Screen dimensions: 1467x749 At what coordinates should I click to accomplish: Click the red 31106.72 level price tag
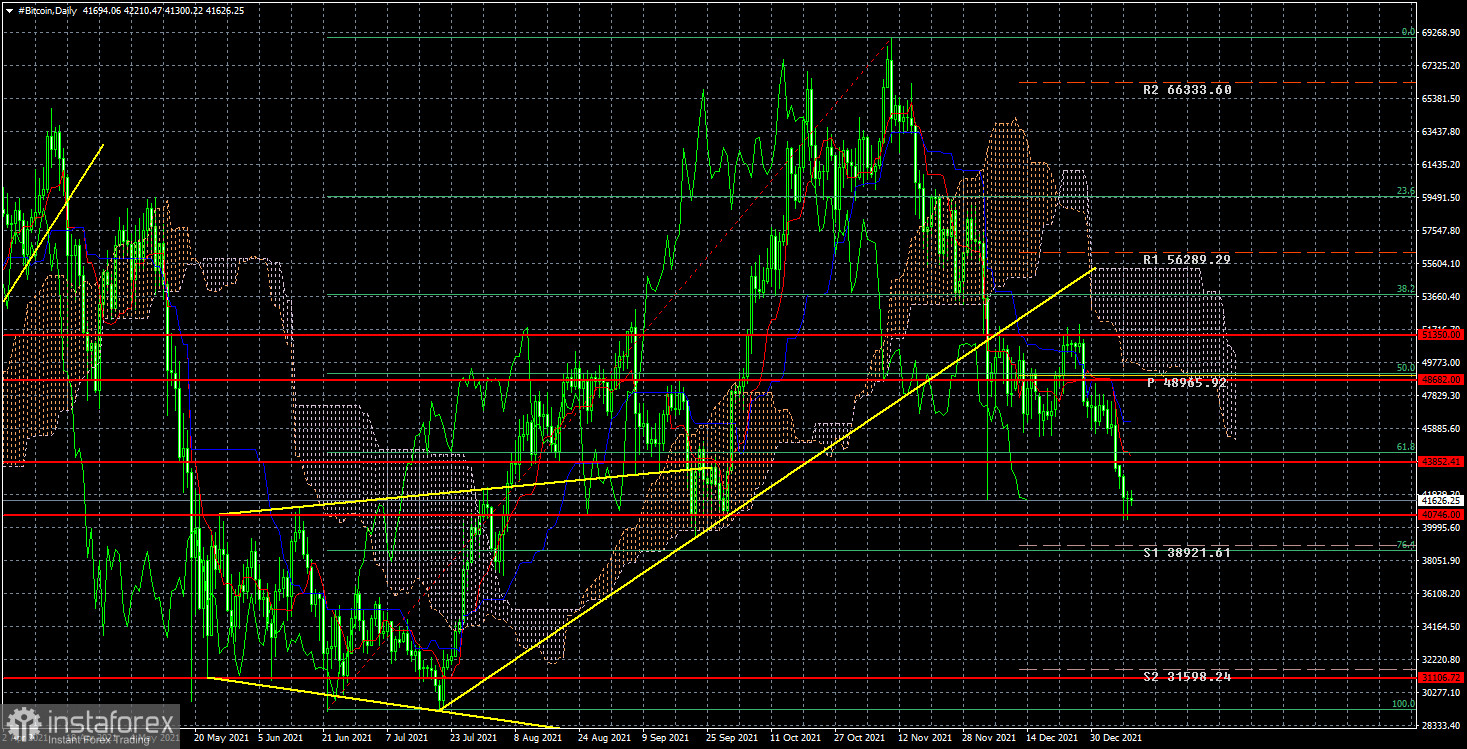[1442, 678]
